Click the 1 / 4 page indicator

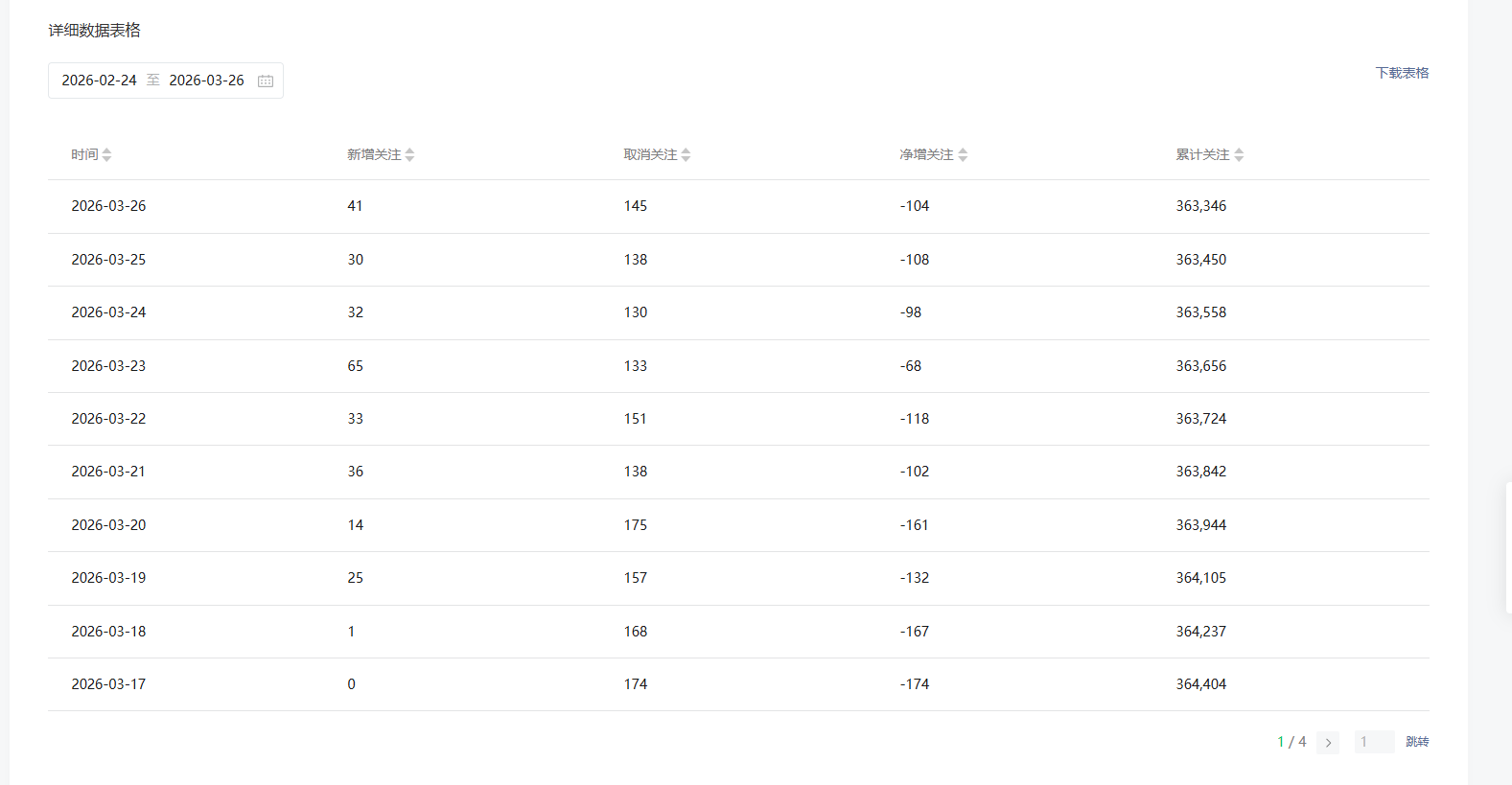point(1291,742)
